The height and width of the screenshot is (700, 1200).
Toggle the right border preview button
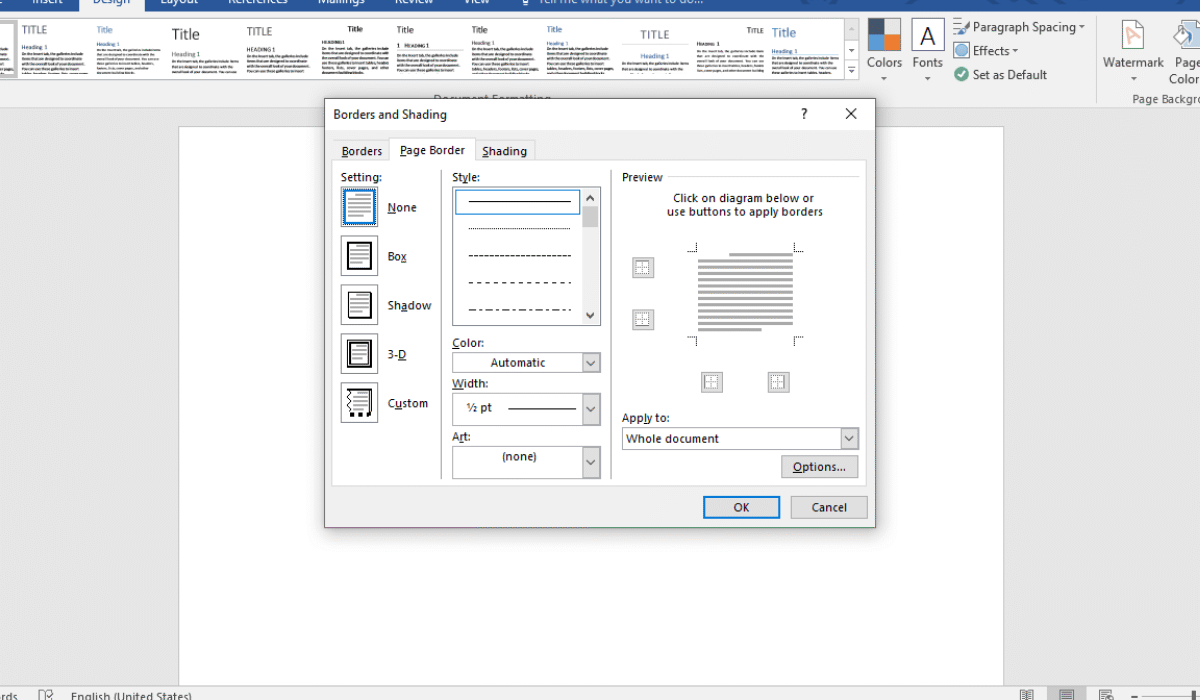(x=778, y=382)
